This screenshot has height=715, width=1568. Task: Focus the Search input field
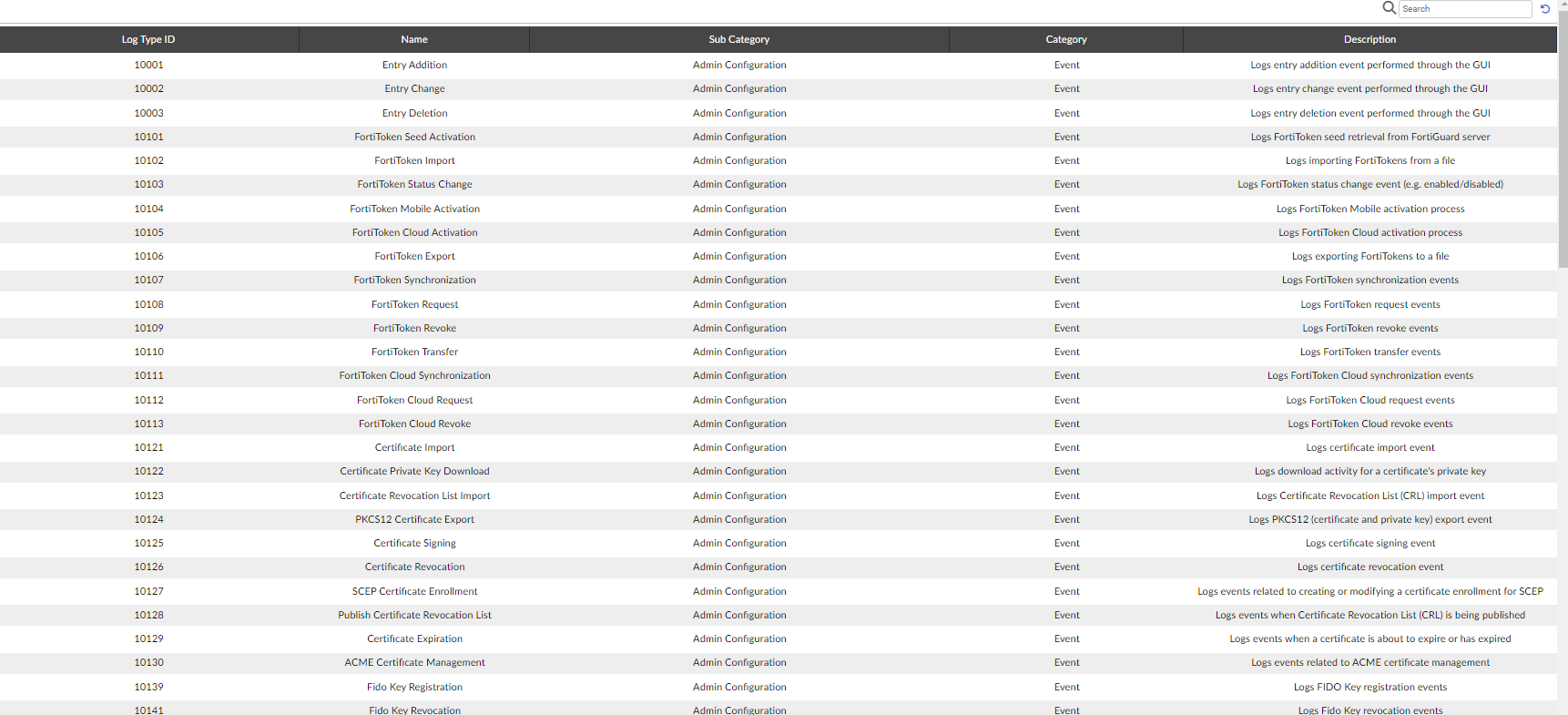coord(1465,9)
